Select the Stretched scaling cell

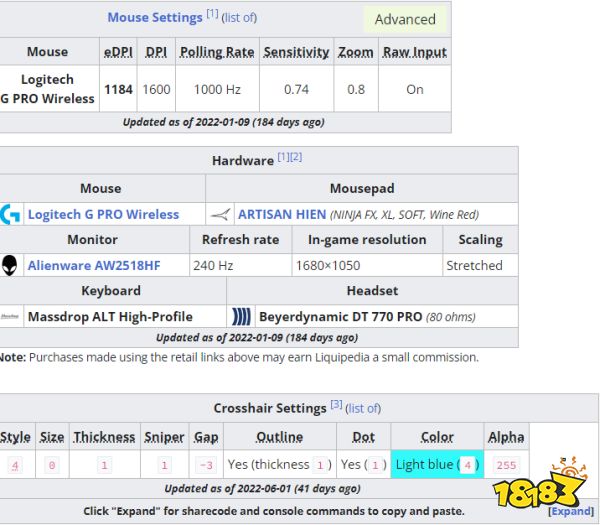(480, 265)
